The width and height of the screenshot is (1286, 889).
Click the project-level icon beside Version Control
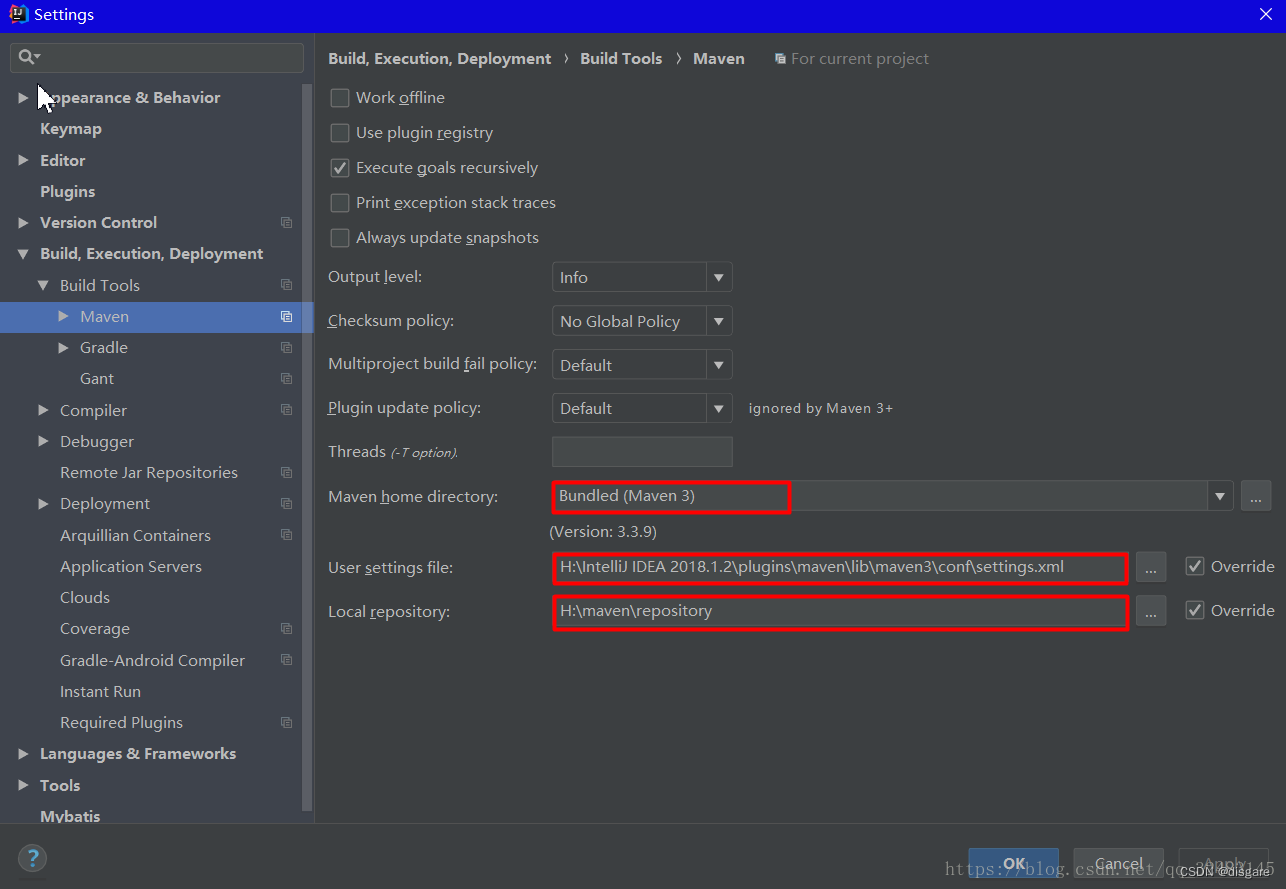point(287,223)
